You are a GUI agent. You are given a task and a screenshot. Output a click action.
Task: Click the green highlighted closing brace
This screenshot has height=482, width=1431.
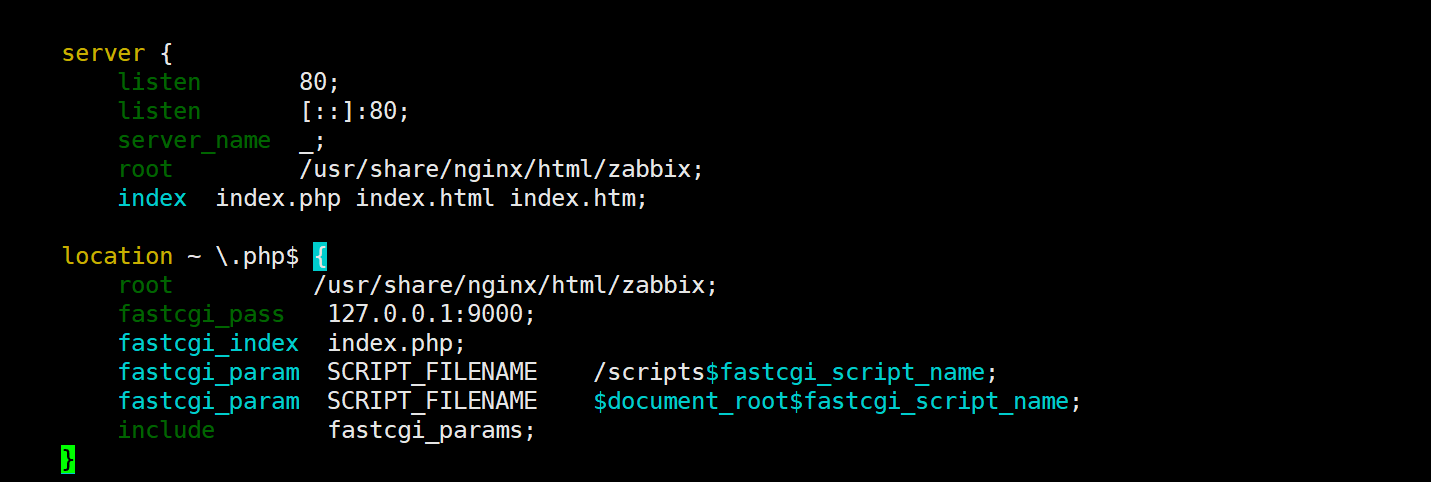tap(68, 459)
